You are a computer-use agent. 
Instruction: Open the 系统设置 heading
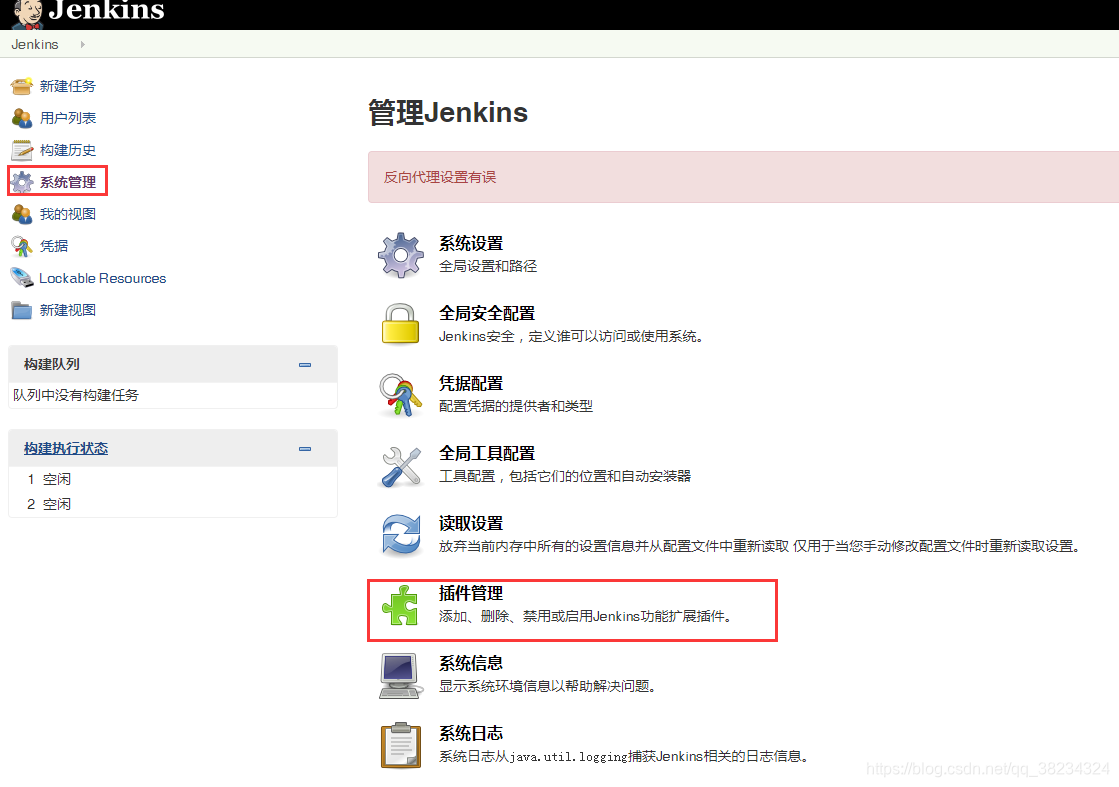[471, 243]
